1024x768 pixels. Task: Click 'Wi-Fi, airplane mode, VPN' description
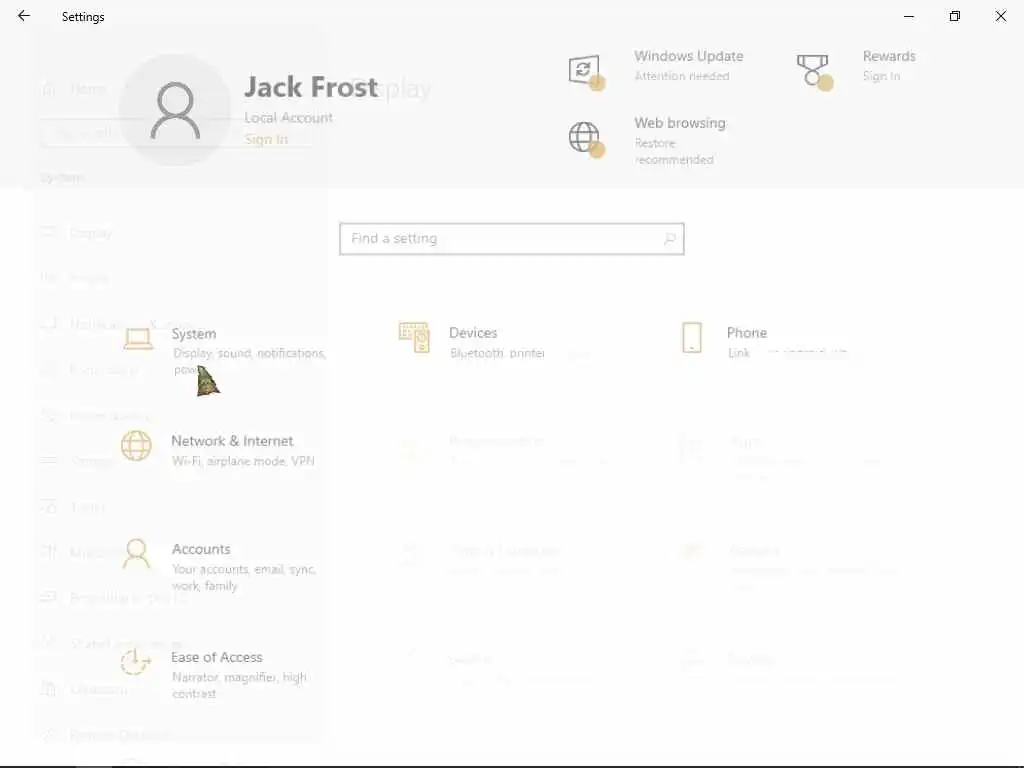(243, 461)
